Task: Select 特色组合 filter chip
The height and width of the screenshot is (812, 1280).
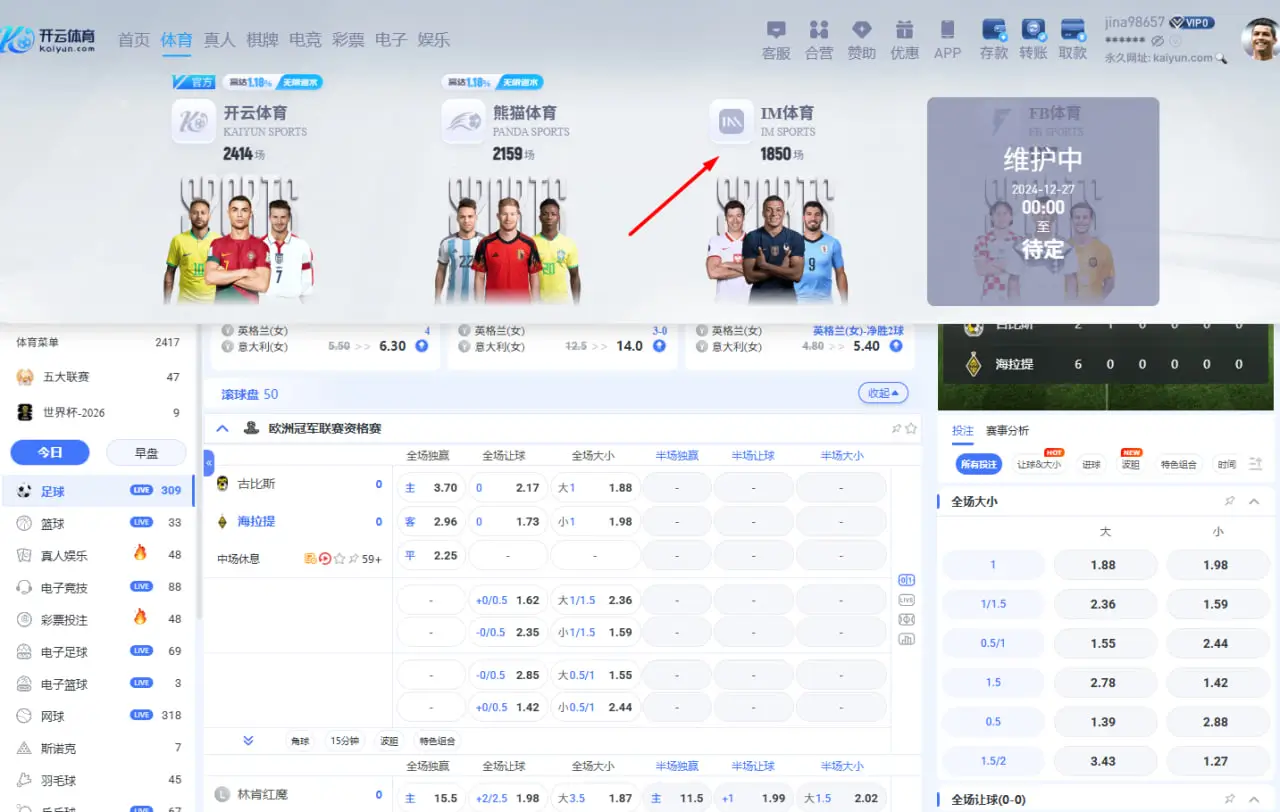Action: coord(1179,464)
